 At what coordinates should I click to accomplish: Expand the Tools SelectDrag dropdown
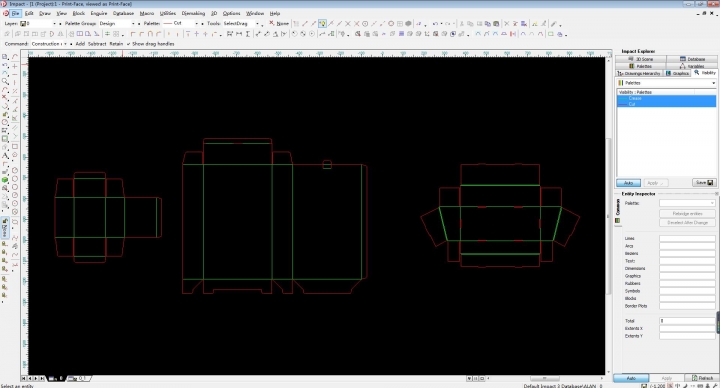[x=241, y=23]
